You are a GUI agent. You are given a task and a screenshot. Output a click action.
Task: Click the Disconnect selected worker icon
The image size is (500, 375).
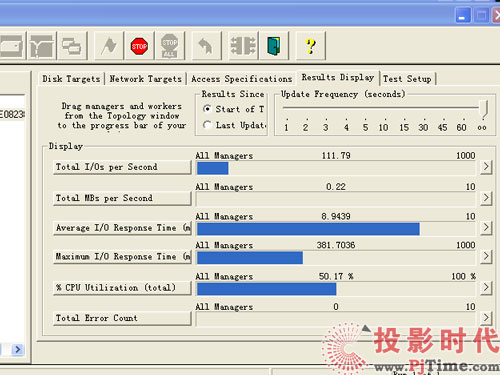point(243,46)
